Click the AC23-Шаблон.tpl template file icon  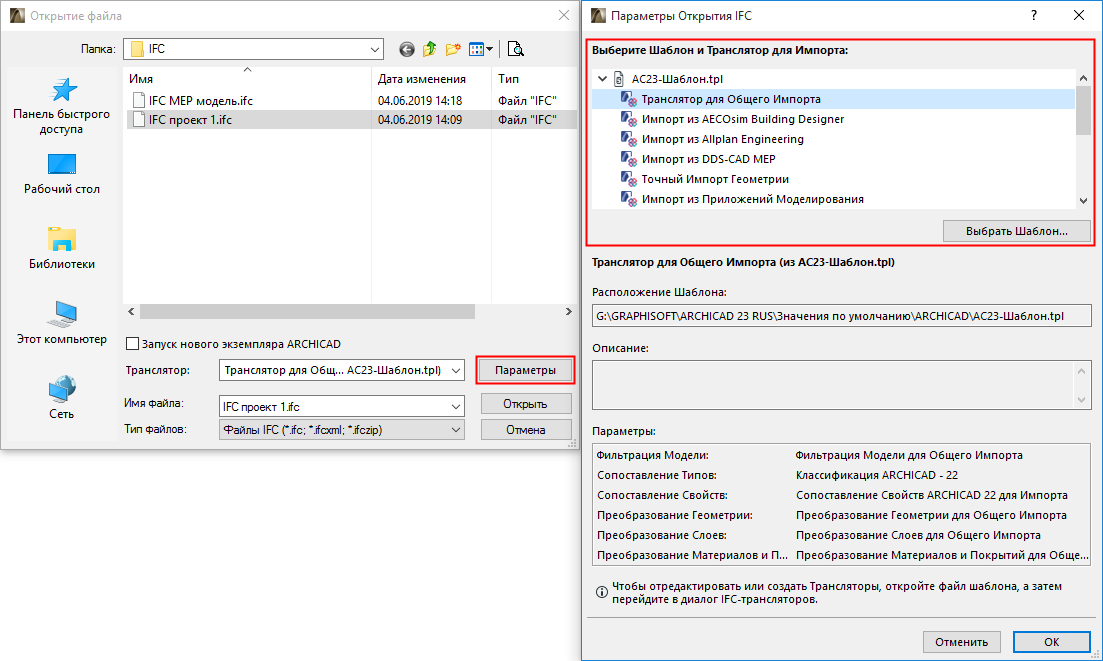tap(619, 79)
